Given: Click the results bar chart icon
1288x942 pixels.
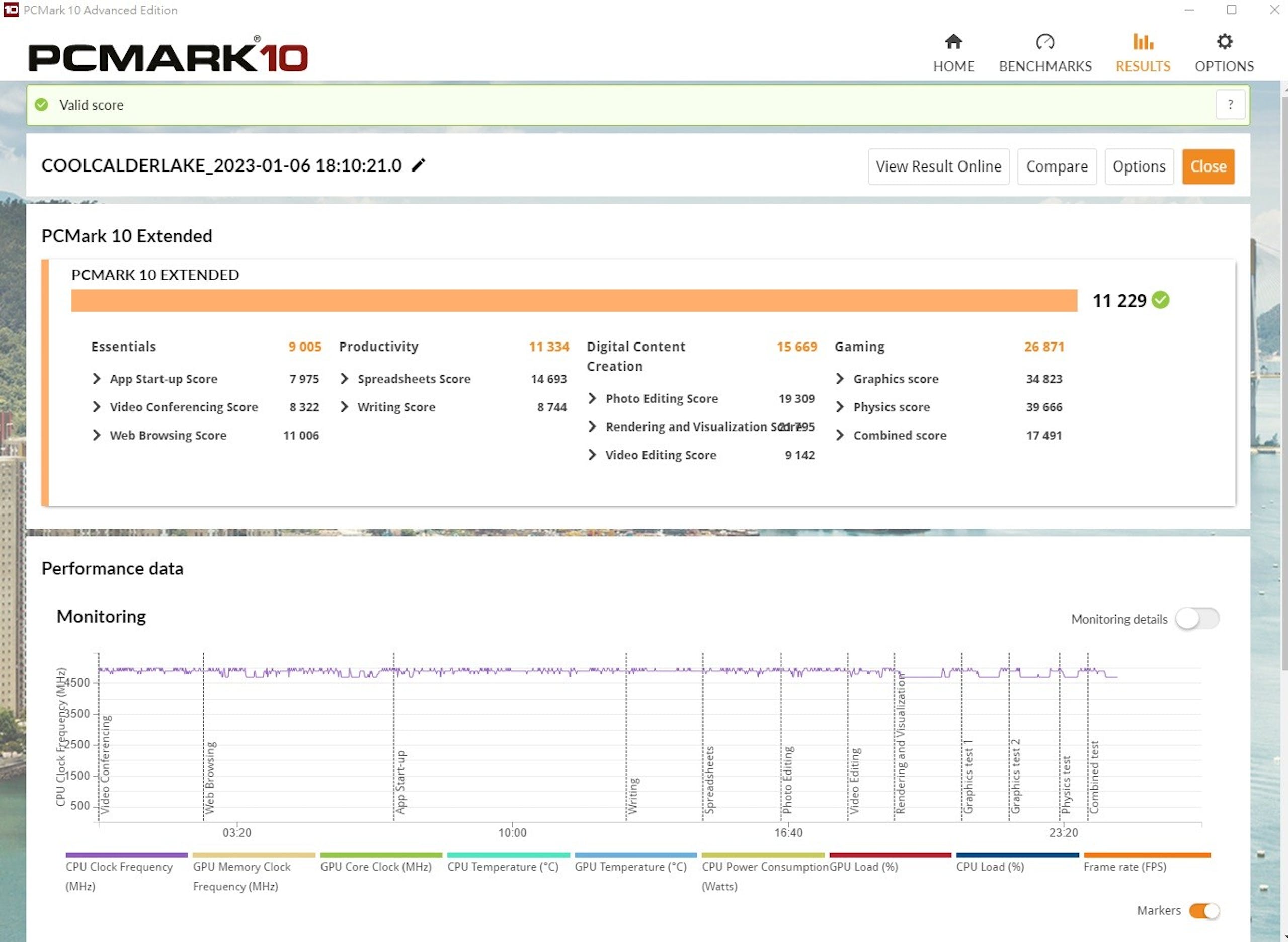Looking at the screenshot, I should pyautogui.click(x=1143, y=42).
